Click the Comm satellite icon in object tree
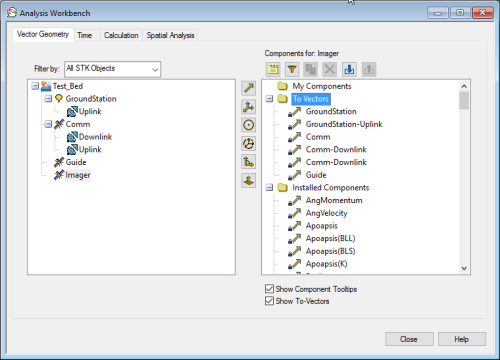 pos(59,124)
